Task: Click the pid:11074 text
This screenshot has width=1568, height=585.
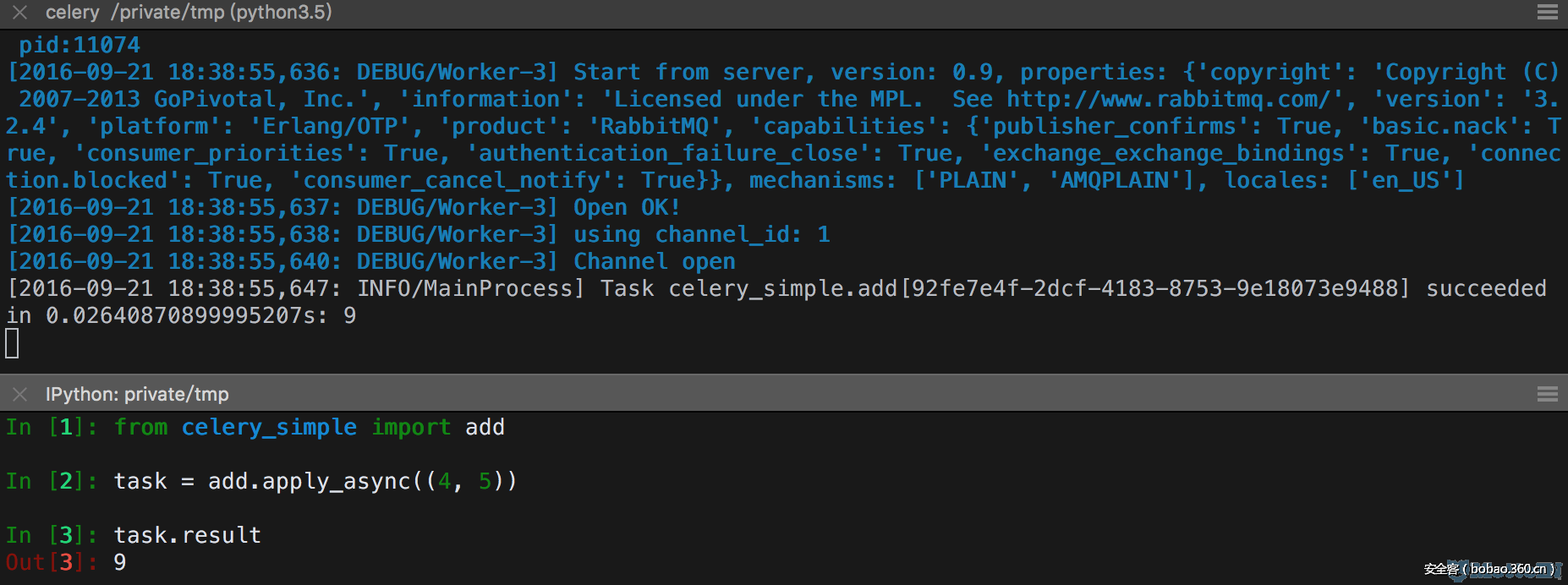Action: pyautogui.click(x=79, y=46)
